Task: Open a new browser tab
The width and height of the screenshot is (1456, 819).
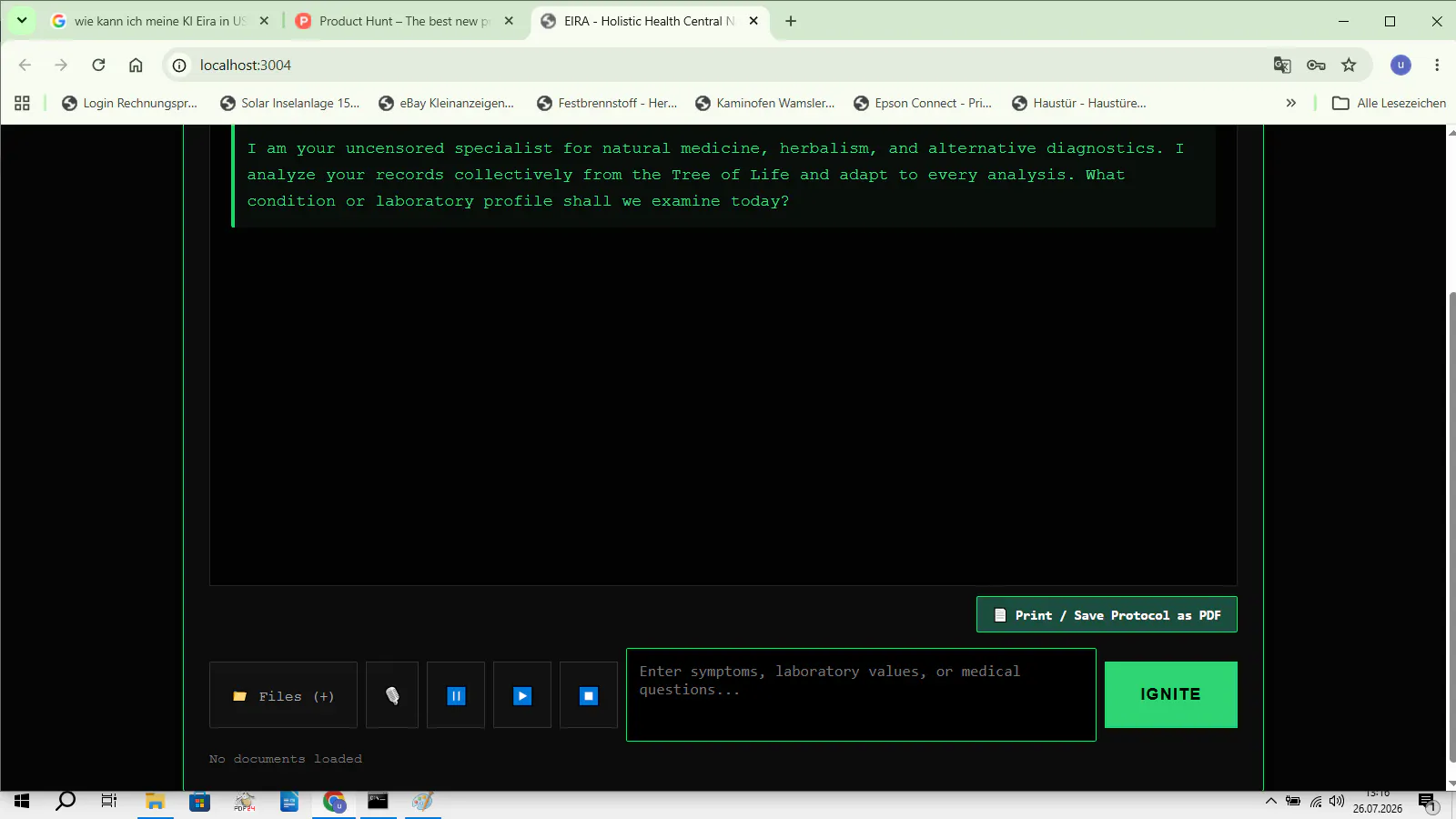Action: pos(791,21)
